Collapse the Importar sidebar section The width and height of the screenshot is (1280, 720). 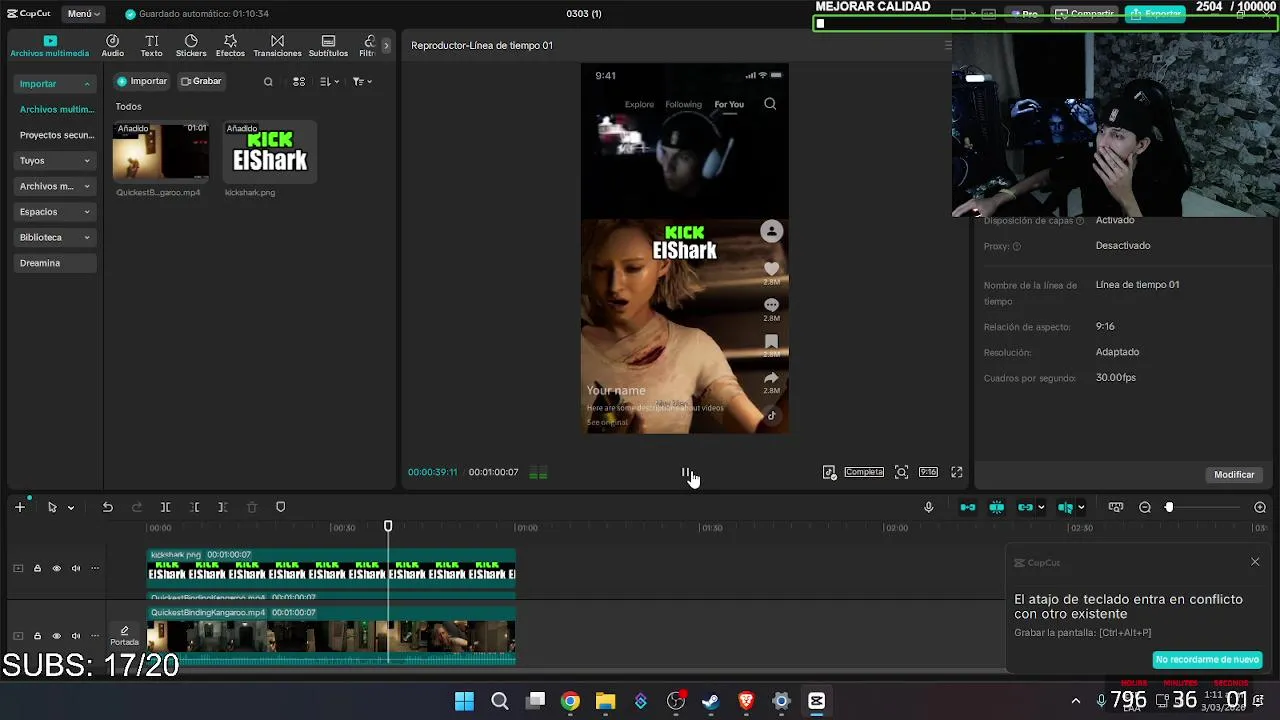[x=55, y=84]
